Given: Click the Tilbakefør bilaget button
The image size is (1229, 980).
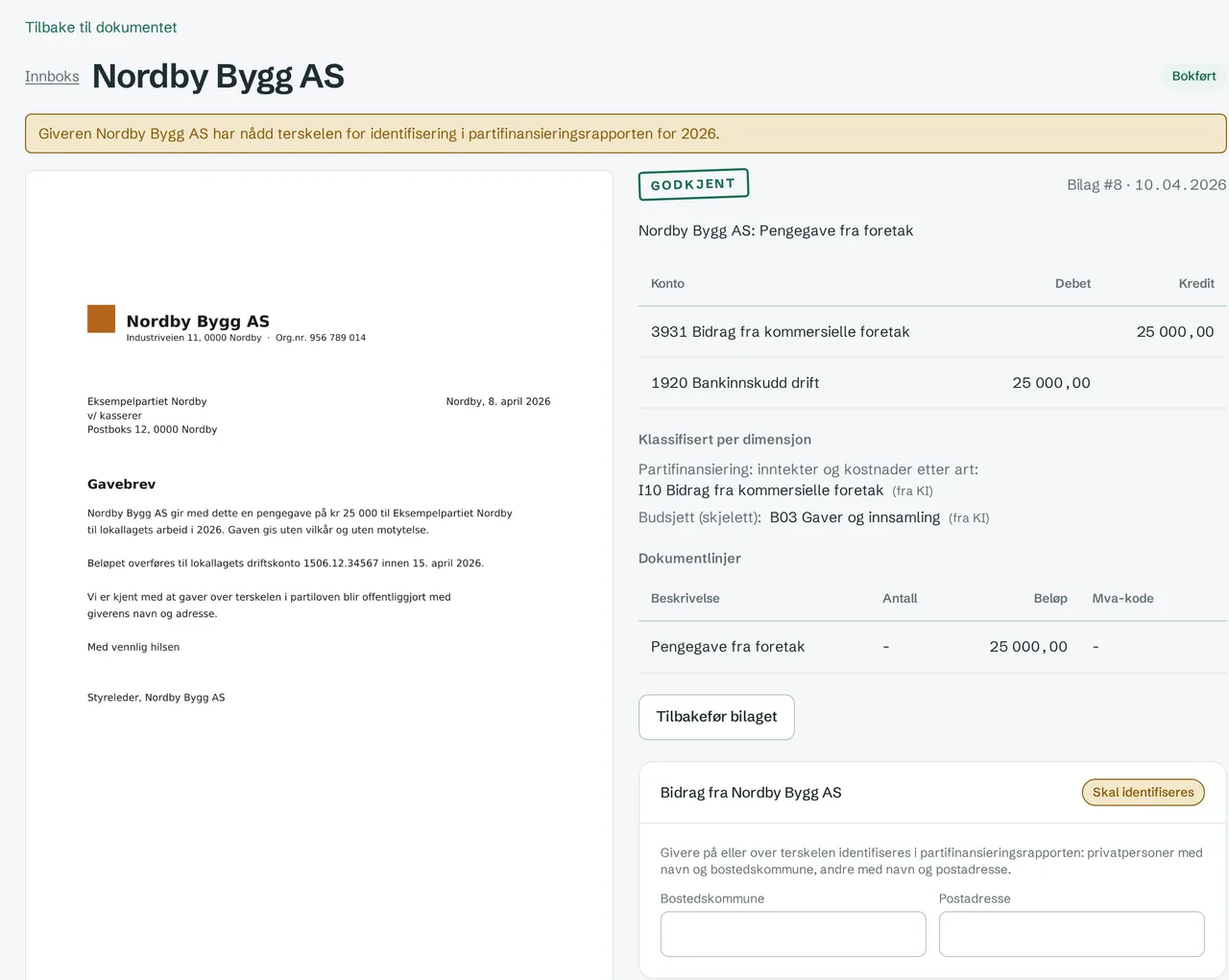Looking at the screenshot, I should pyautogui.click(x=716, y=717).
